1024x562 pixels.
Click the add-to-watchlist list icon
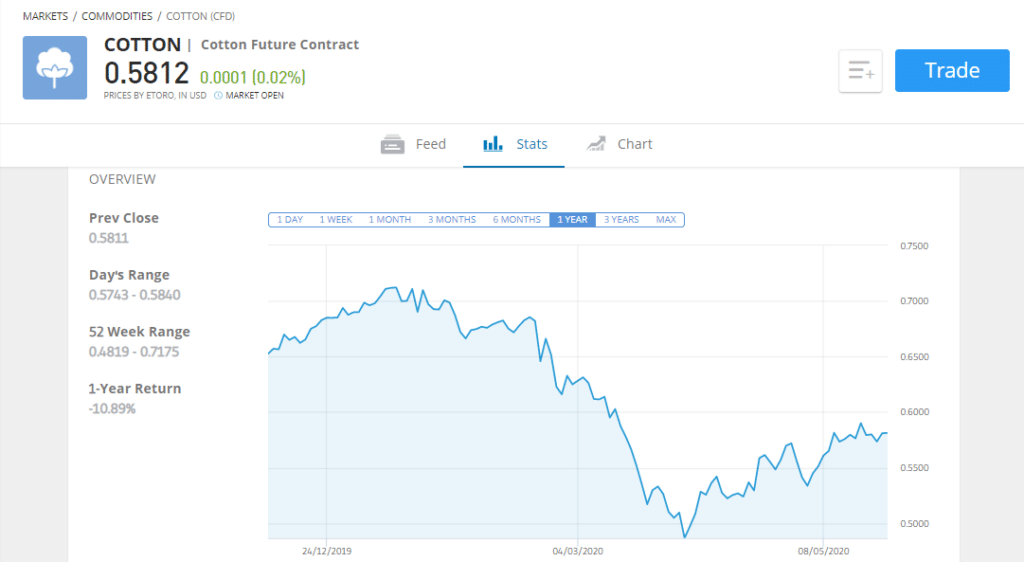tap(860, 70)
